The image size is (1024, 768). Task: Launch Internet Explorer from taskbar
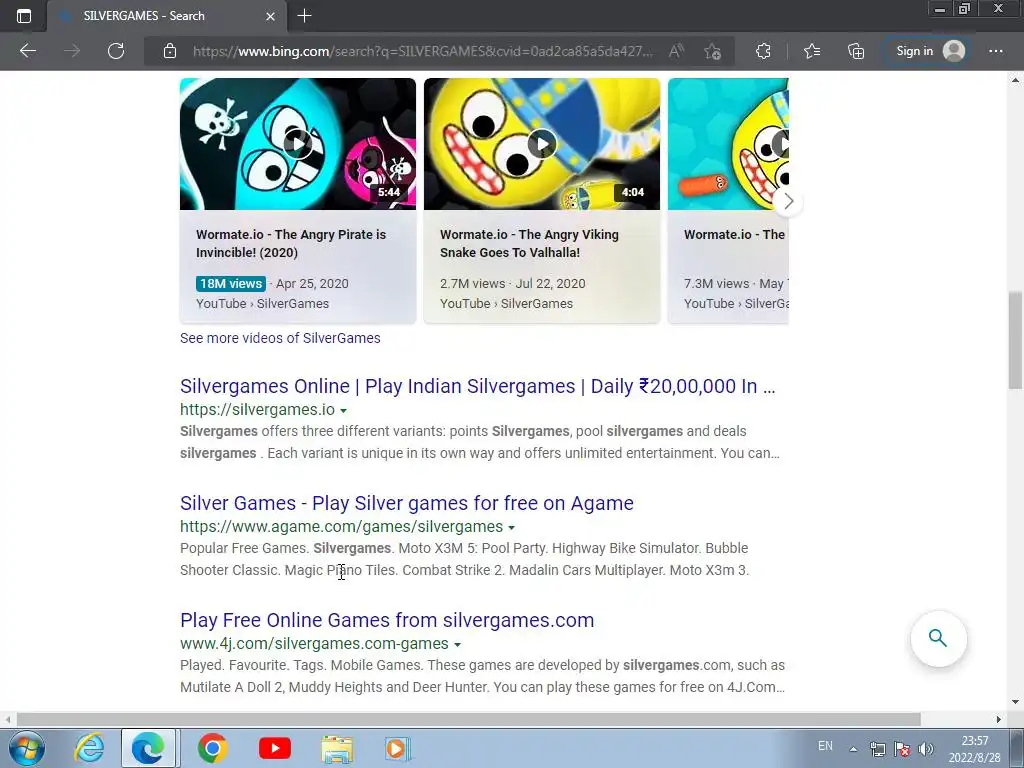click(89, 748)
